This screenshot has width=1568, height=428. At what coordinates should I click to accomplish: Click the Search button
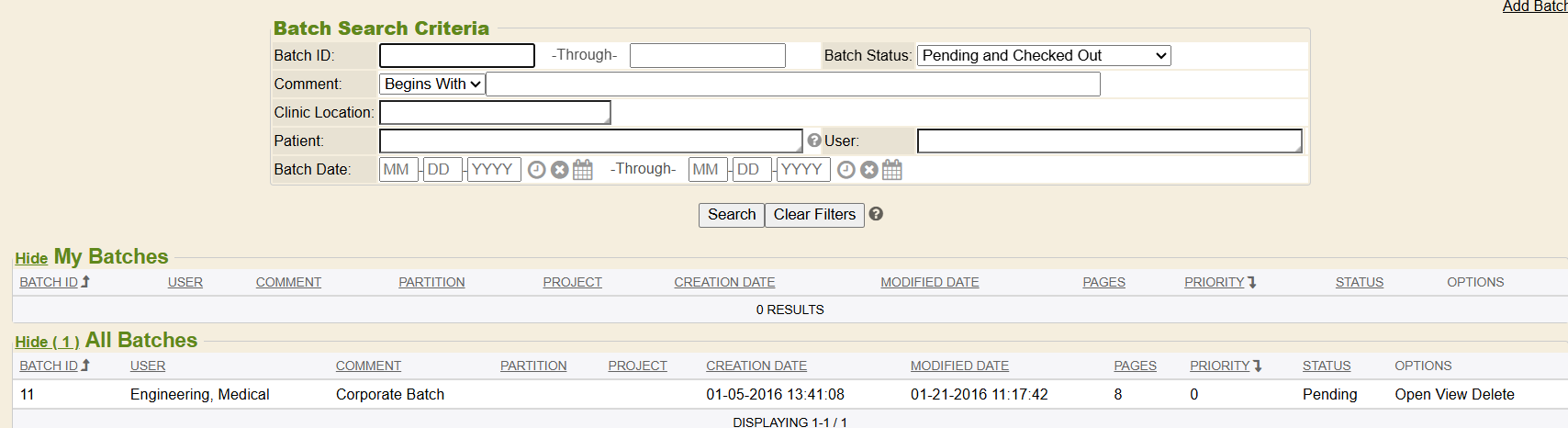[x=731, y=215]
